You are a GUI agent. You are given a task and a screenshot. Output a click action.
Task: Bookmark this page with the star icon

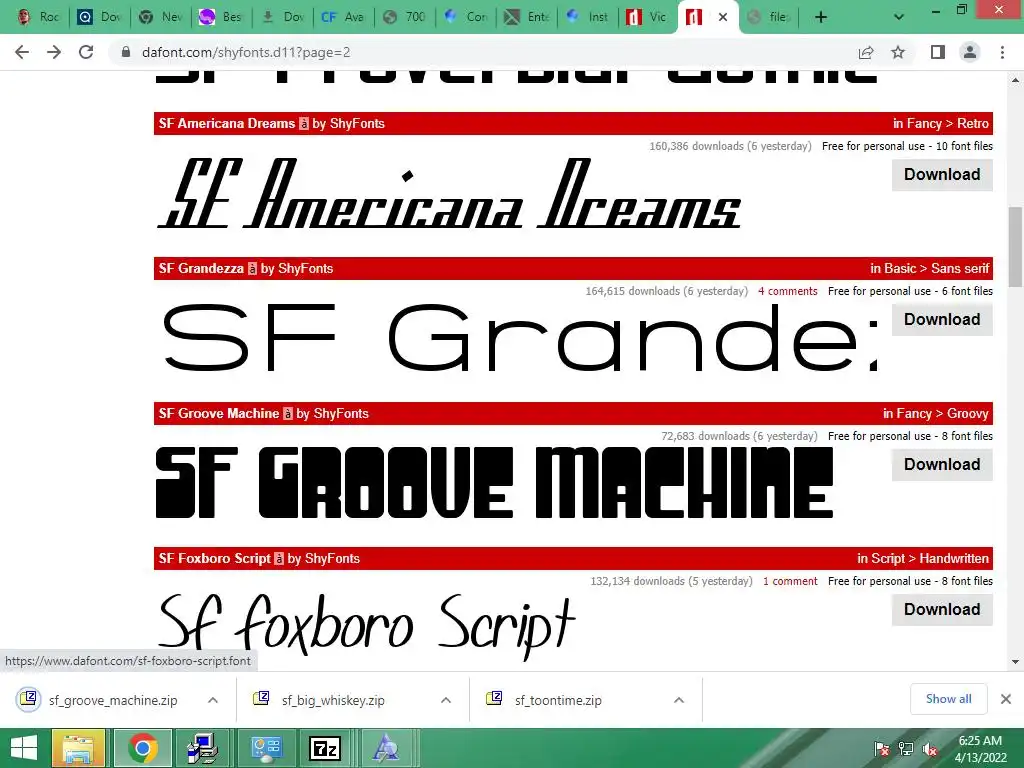click(x=898, y=52)
